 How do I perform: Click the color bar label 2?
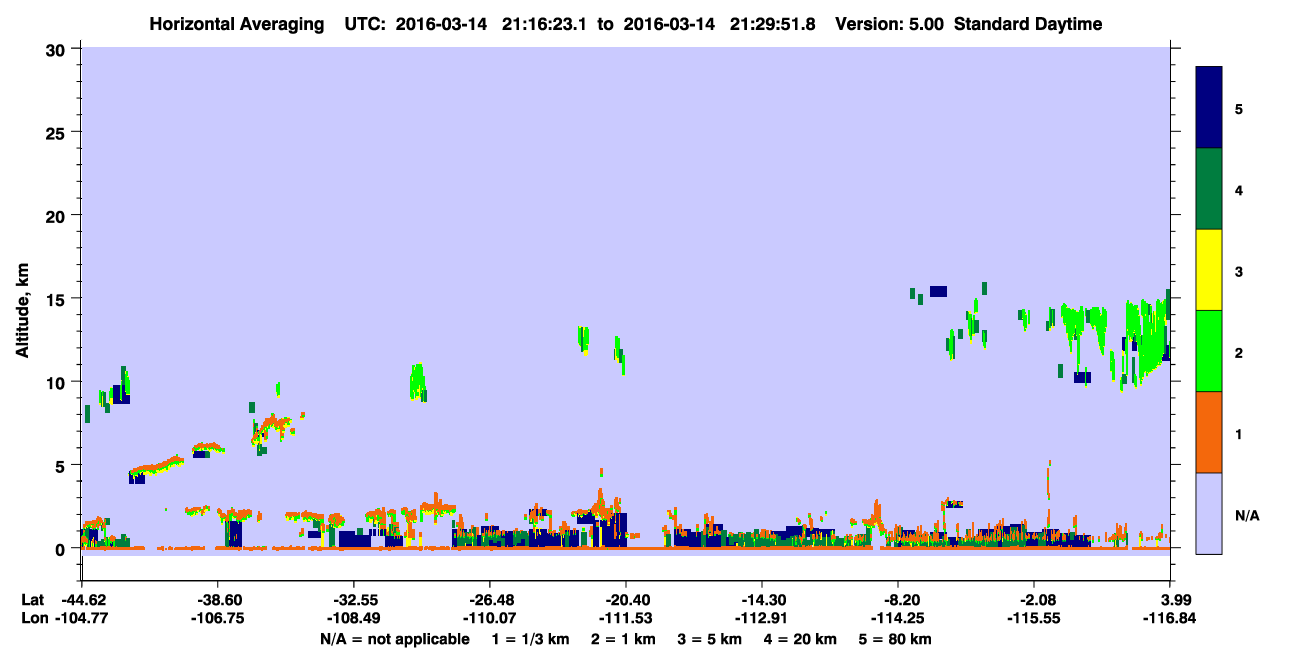(1239, 352)
